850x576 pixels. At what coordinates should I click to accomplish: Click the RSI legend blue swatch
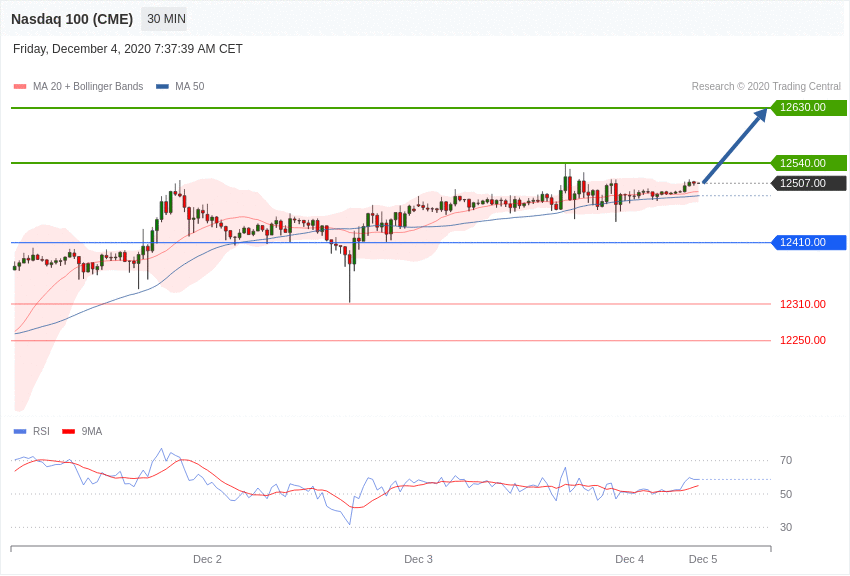[x=20, y=431]
